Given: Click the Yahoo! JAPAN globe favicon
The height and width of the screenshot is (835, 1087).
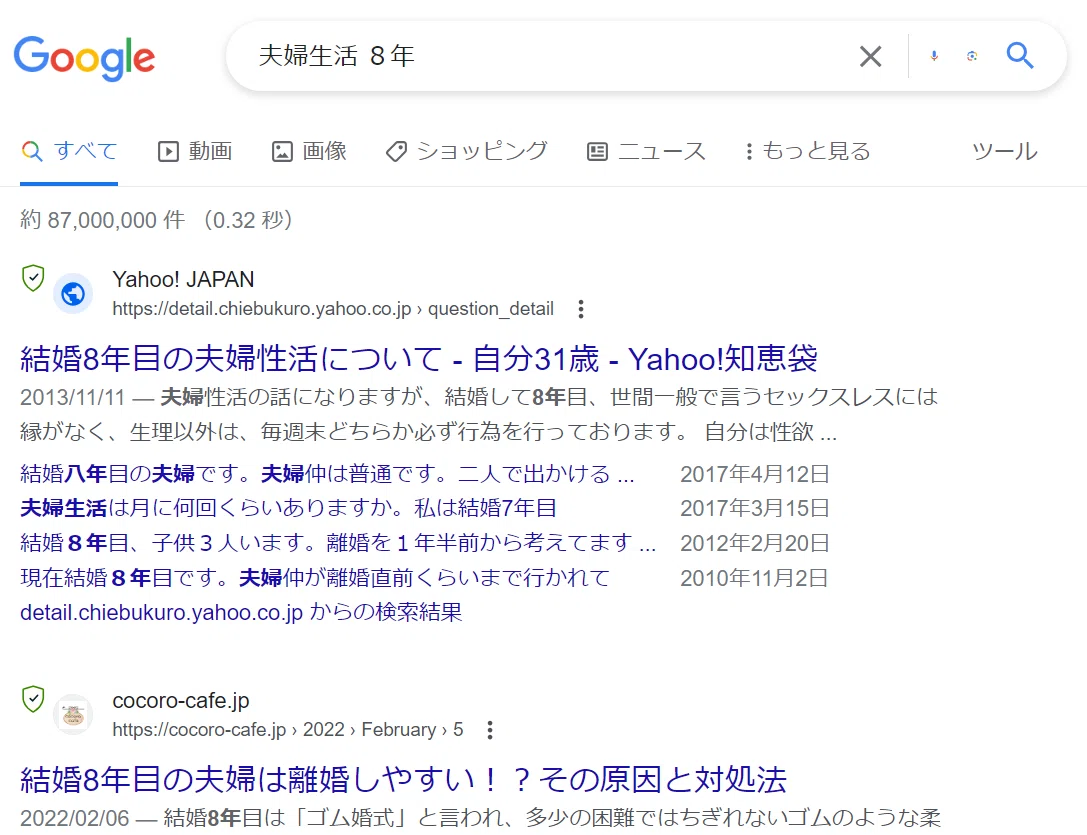Looking at the screenshot, I should (x=73, y=294).
